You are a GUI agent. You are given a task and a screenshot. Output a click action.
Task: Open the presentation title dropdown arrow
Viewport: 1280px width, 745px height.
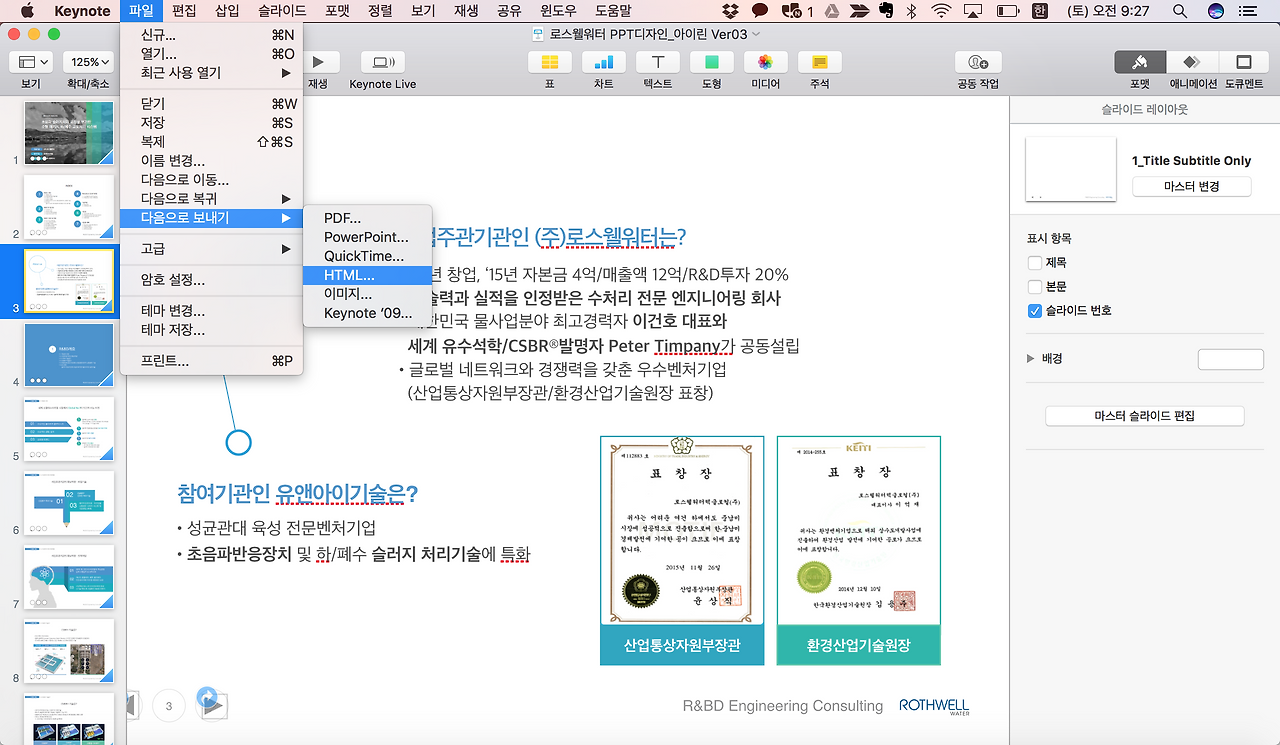coord(756,33)
